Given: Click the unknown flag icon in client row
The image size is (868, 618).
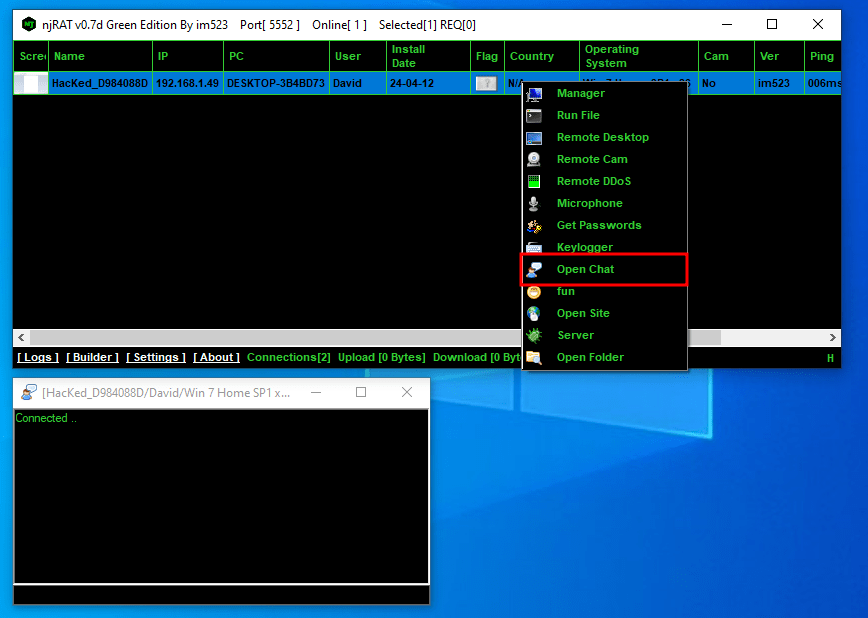Looking at the screenshot, I should pos(487,84).
